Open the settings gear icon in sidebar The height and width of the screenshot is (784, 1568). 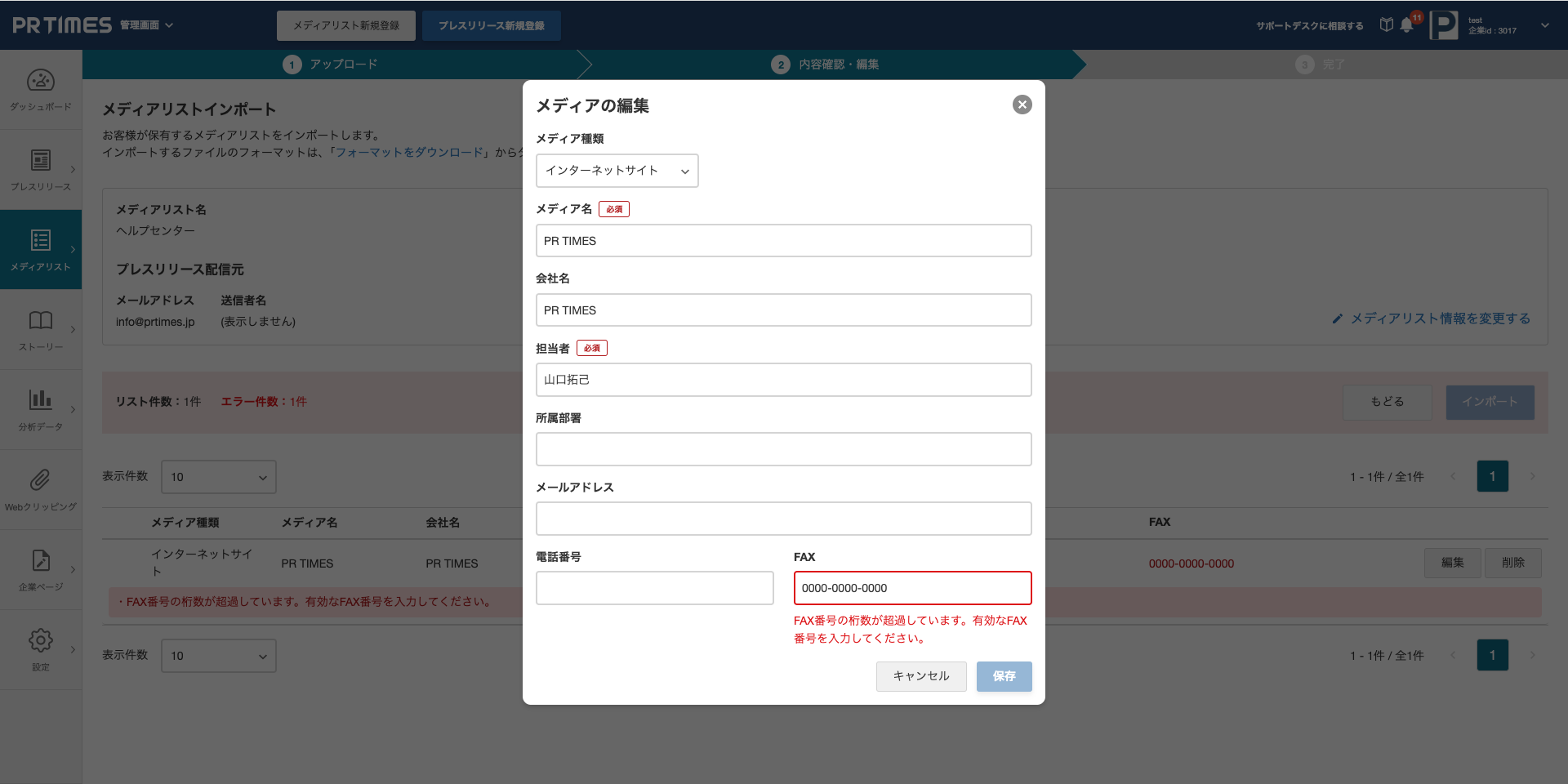[x=41, y=639]
